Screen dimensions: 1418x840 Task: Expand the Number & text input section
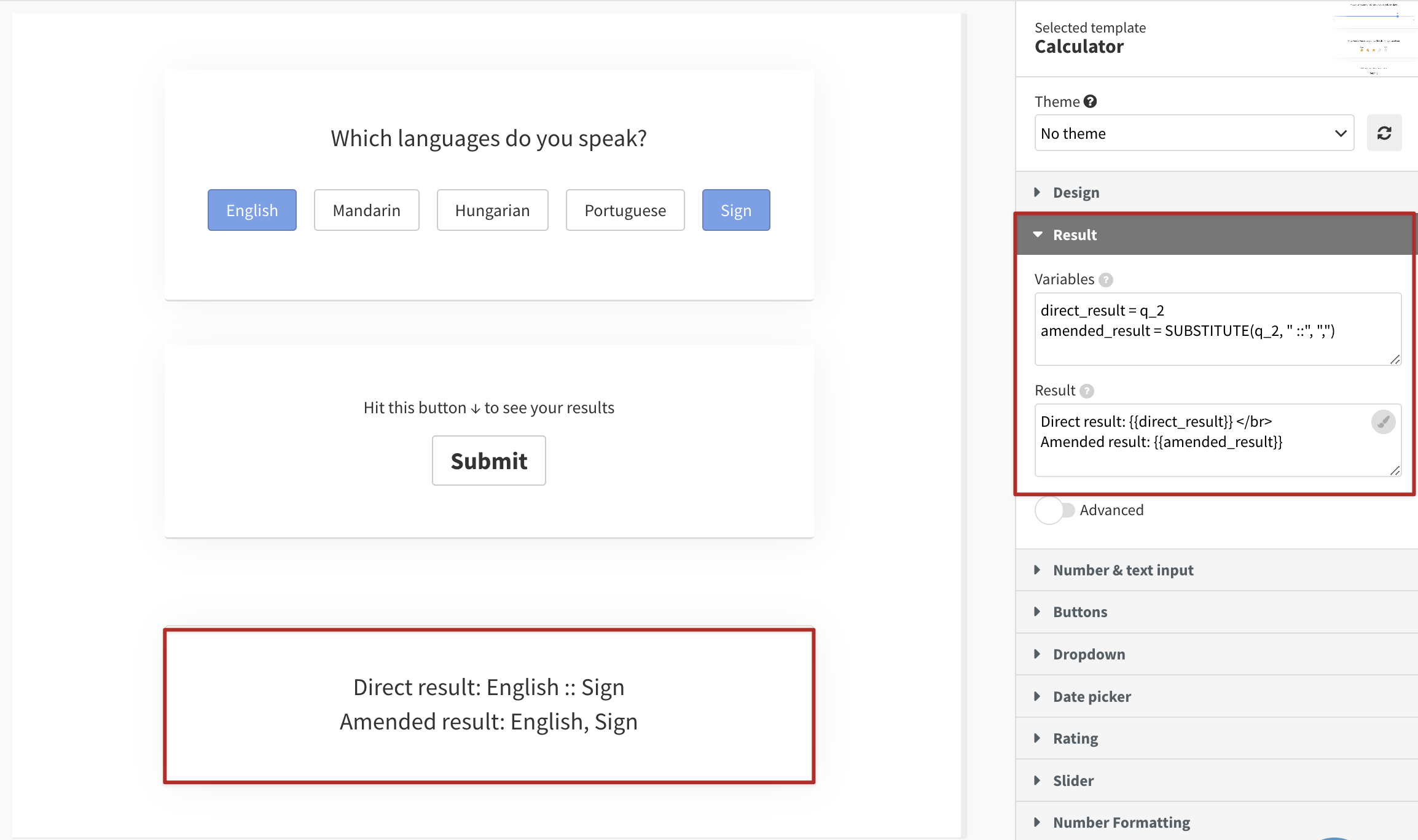[1122, 570]
